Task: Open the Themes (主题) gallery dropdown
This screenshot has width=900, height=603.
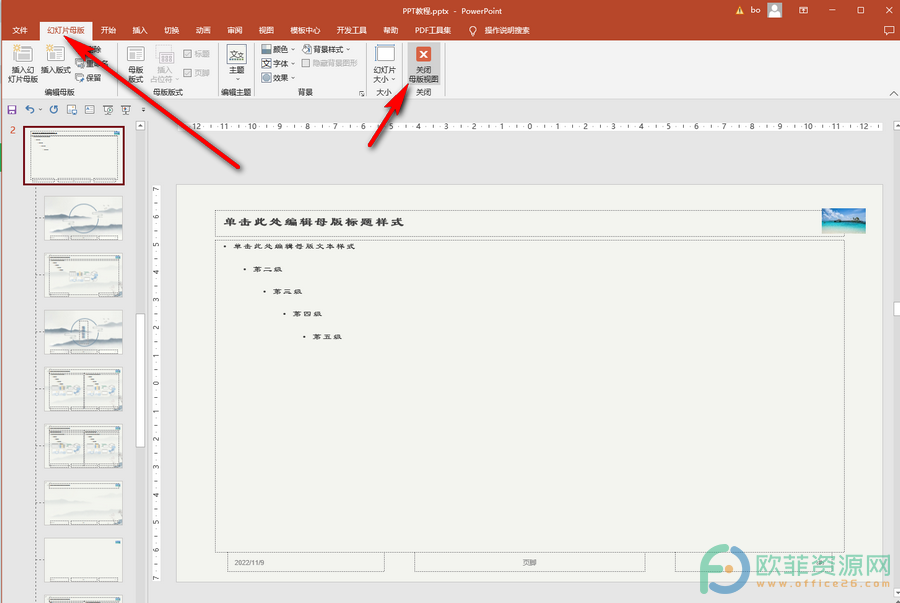Action: coord(236,64)
